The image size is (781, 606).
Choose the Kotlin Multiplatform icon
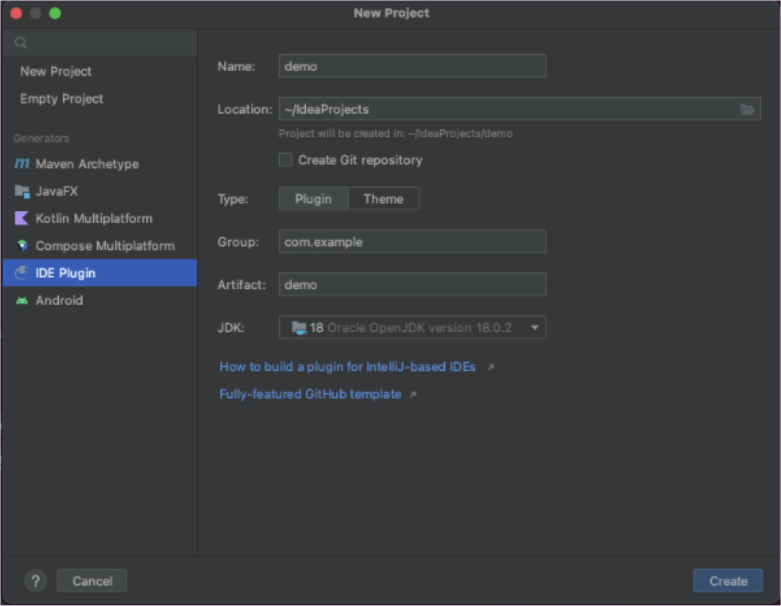22,219
